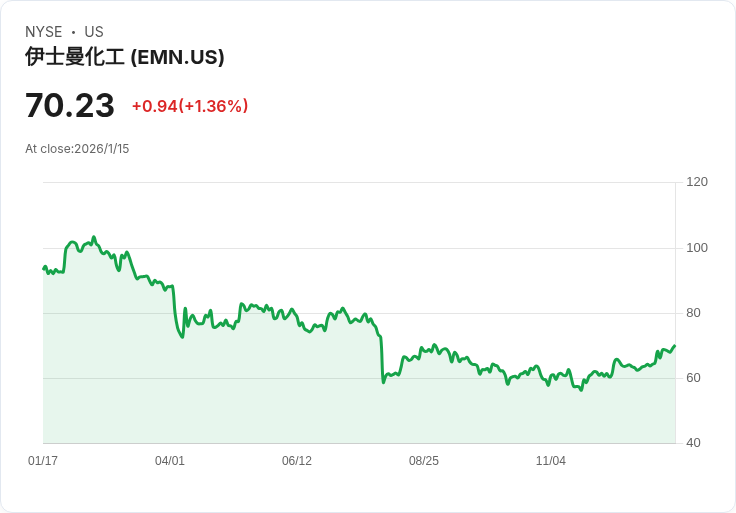Select the 60 y-axis label

tap(693, 378)
